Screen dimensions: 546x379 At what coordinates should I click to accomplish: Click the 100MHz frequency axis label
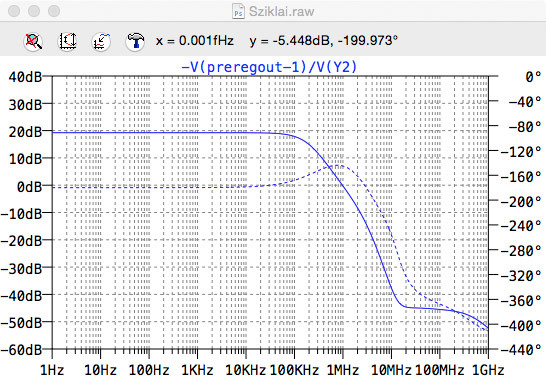(x=439, y=370)
